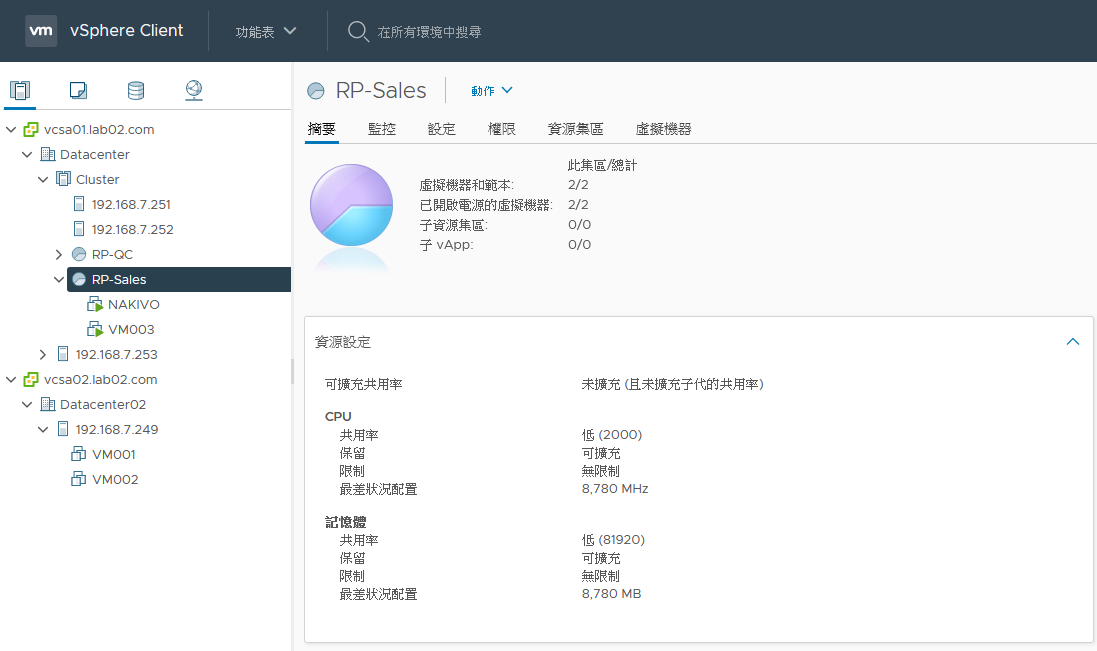Click the Datacenter icon in the tree

click(48, 155)
